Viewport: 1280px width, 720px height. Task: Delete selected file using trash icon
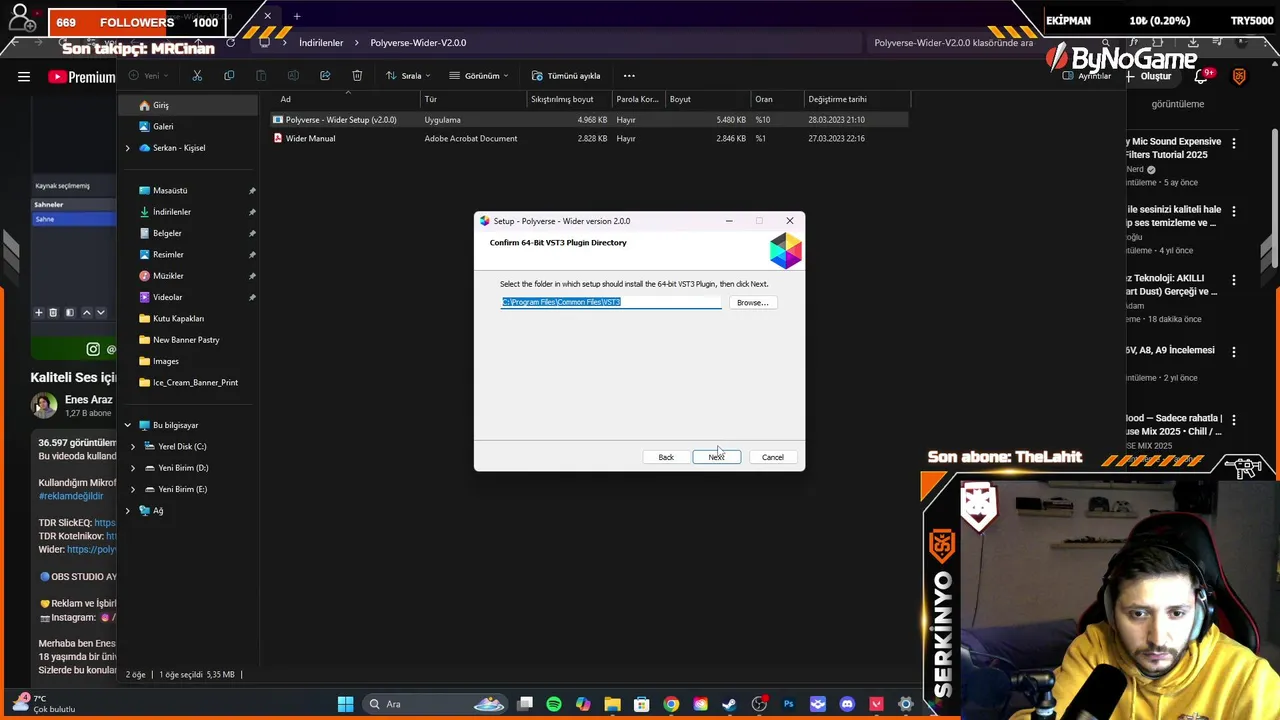click(357, 76)
